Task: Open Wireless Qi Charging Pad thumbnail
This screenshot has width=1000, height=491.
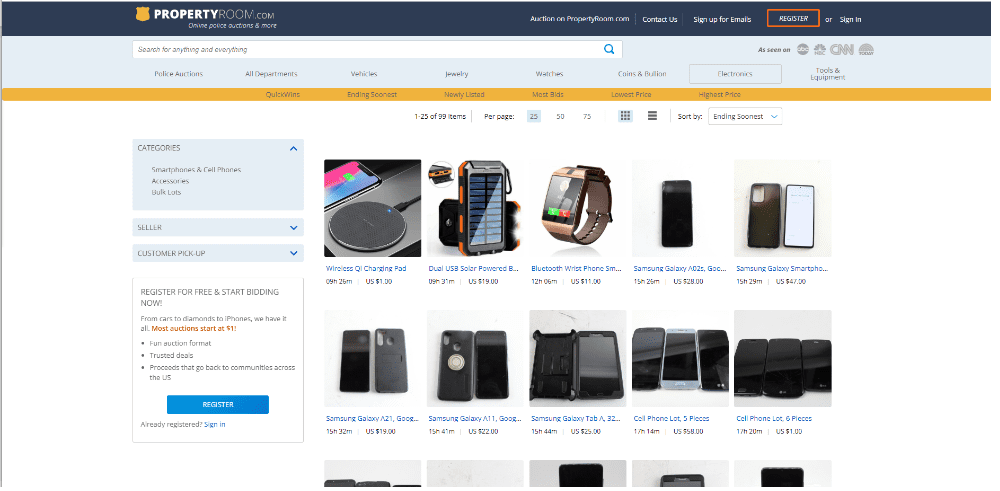Action: coord(372,208)
